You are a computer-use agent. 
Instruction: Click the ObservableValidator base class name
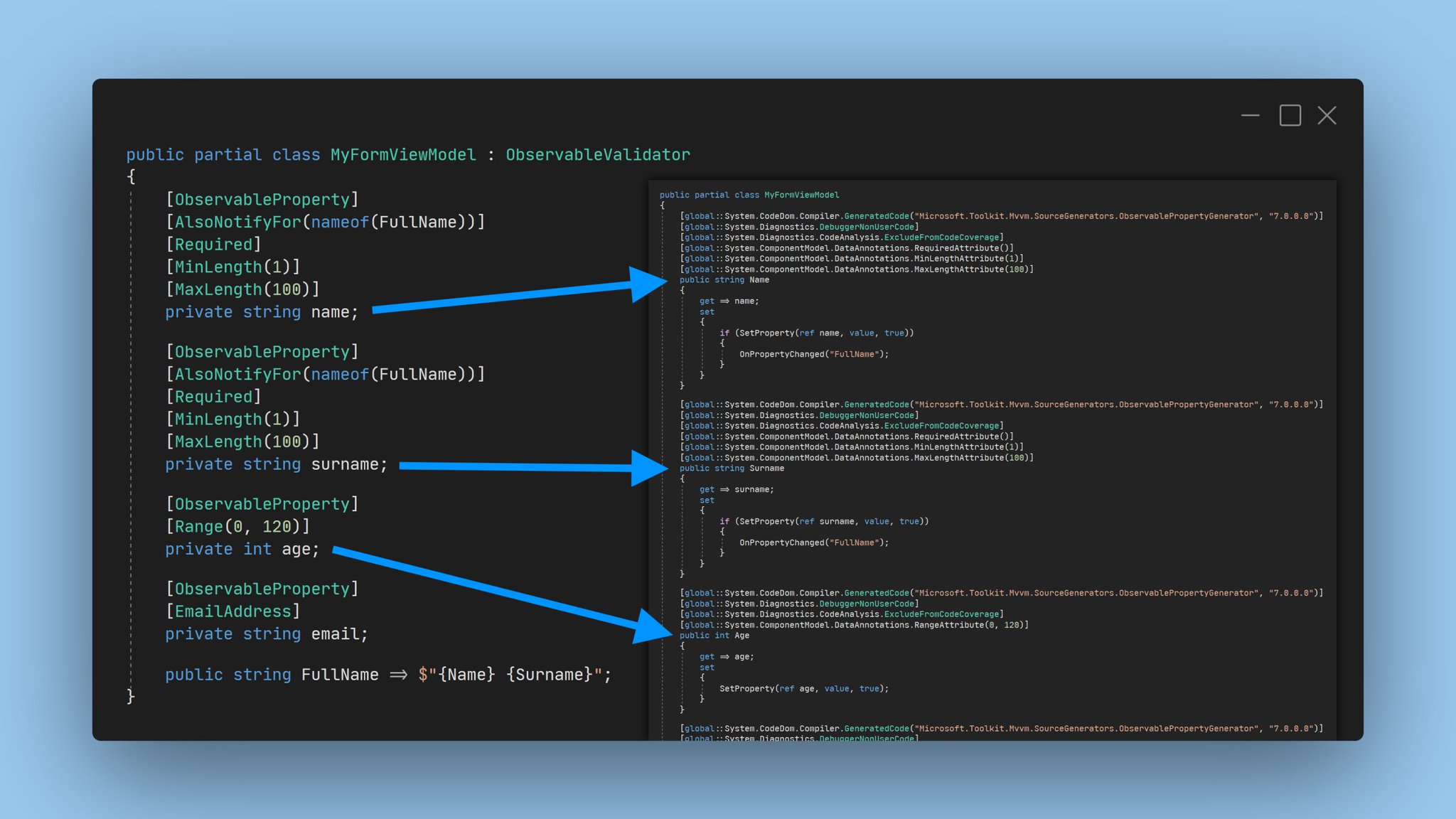[597, 155]
